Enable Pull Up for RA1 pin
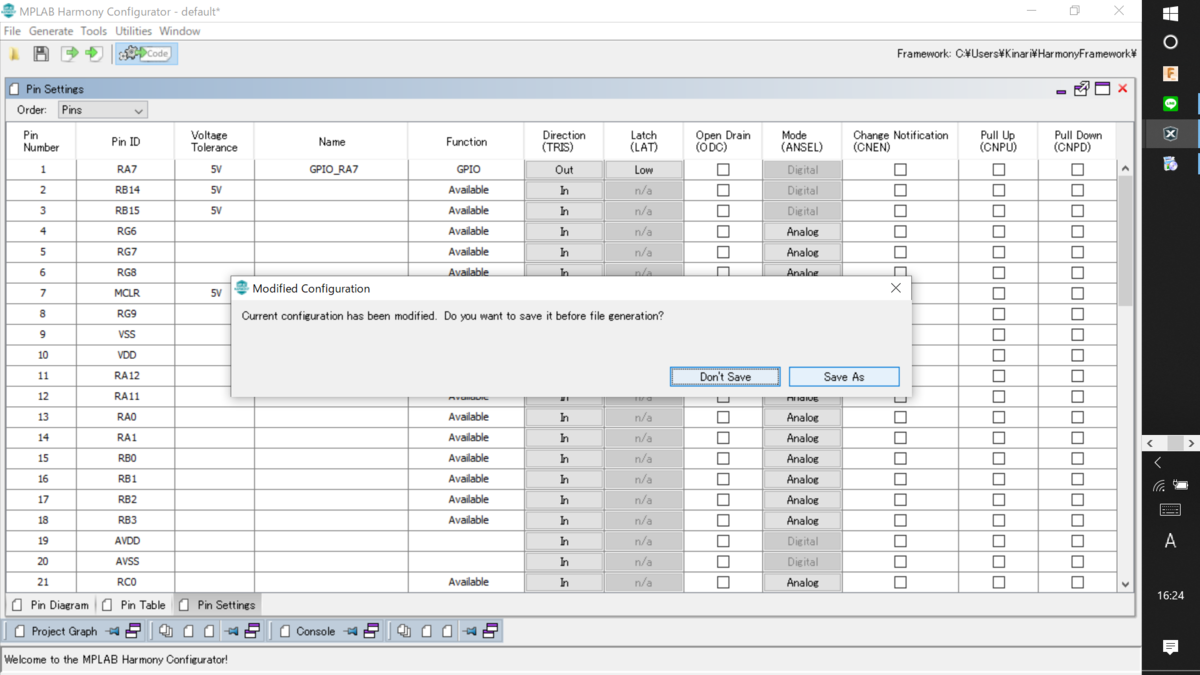The image size is (1200, 675). point(998,438)
